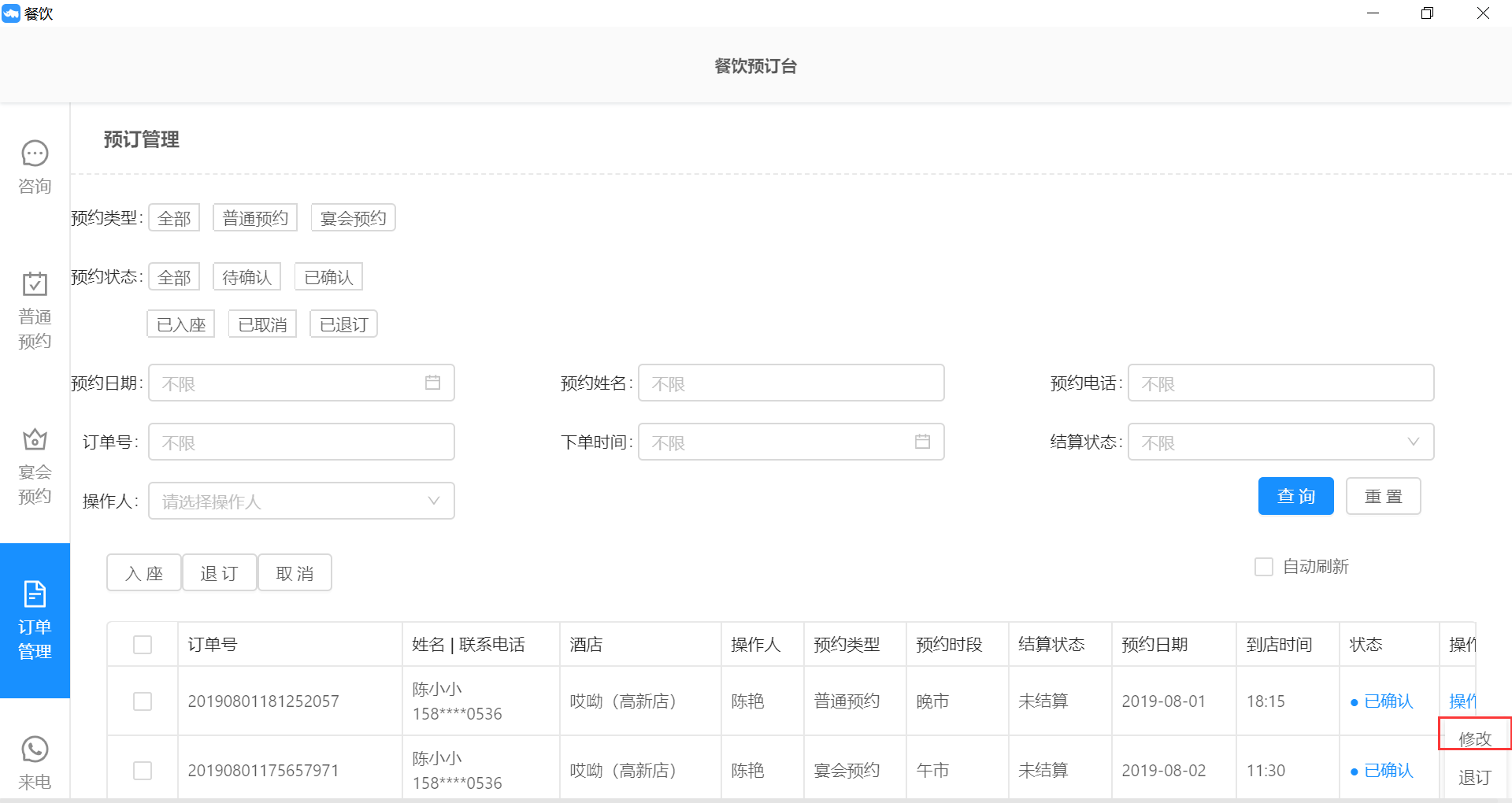The image size is (1512, 803).
Task: Tick the select-all checkbox in table header
Action: tap(143, 645)
